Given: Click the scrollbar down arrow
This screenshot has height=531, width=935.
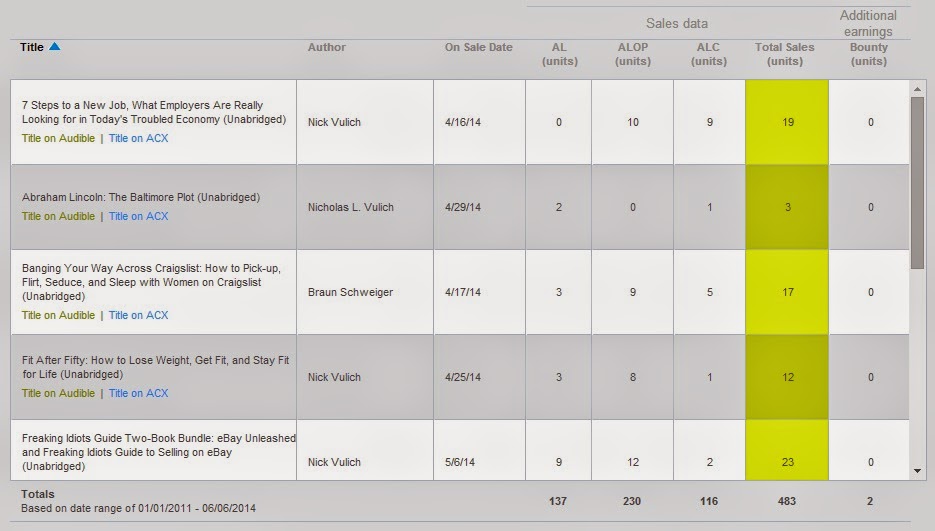Looking at the screenshot, I should pyautogui.click(x=917, y=470).
